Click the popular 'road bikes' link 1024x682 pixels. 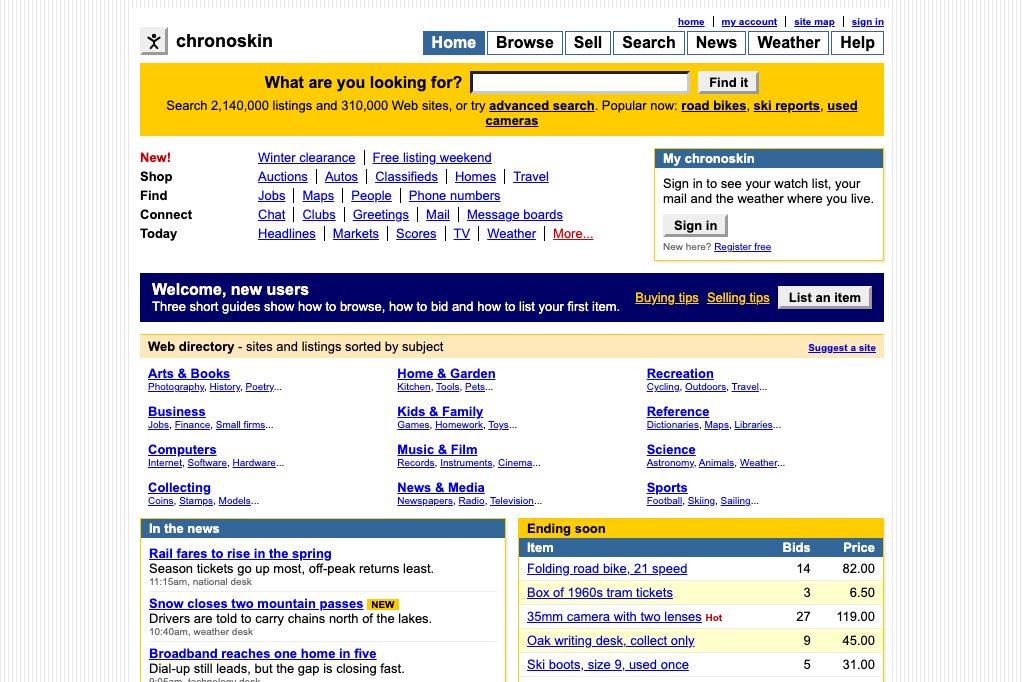[x=713, y=106]
